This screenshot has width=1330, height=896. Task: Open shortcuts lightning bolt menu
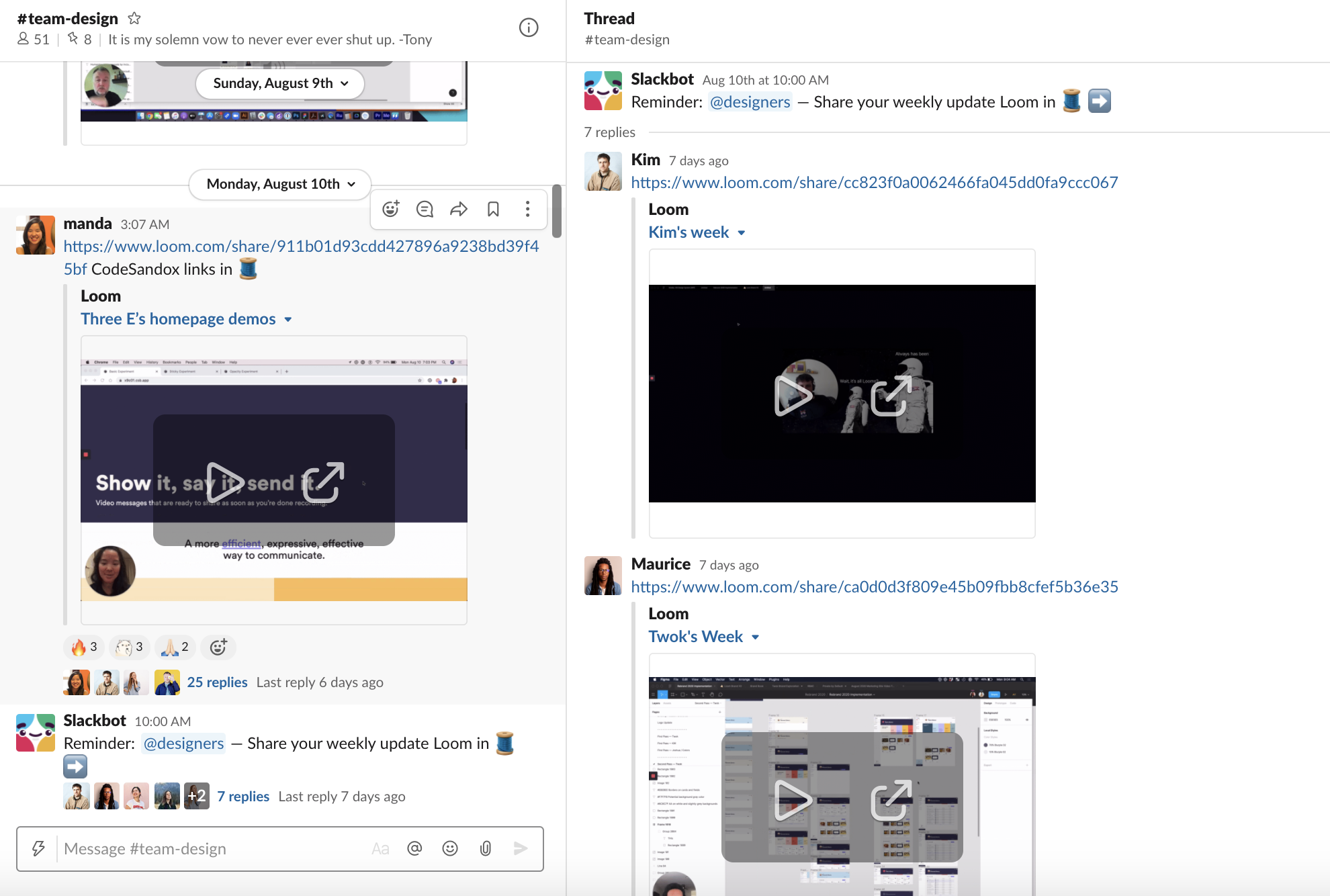tap(38, 848)
